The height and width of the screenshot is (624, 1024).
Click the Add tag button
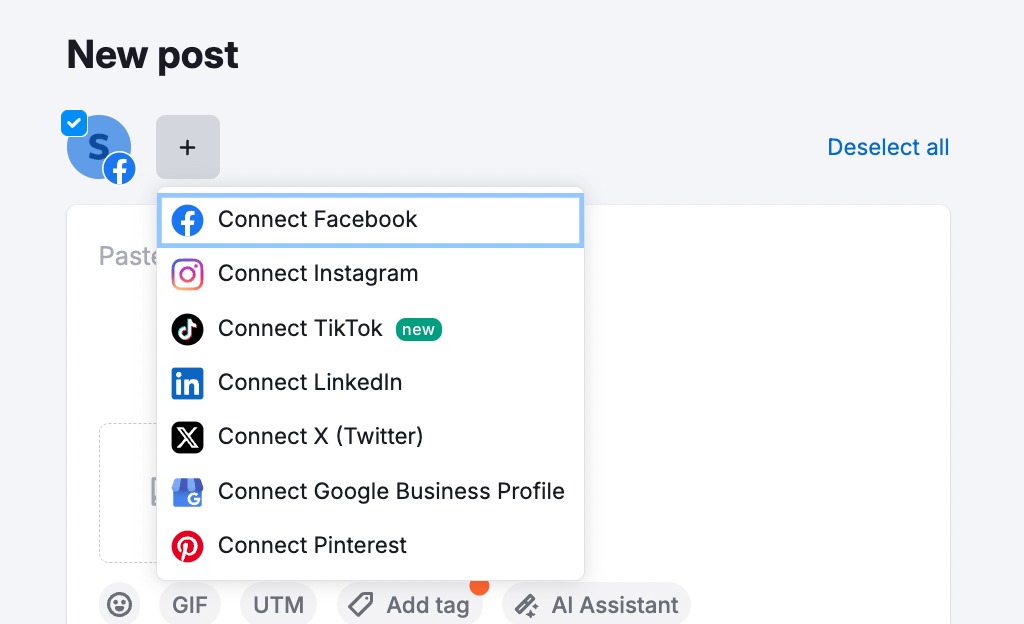coord(409,604)
